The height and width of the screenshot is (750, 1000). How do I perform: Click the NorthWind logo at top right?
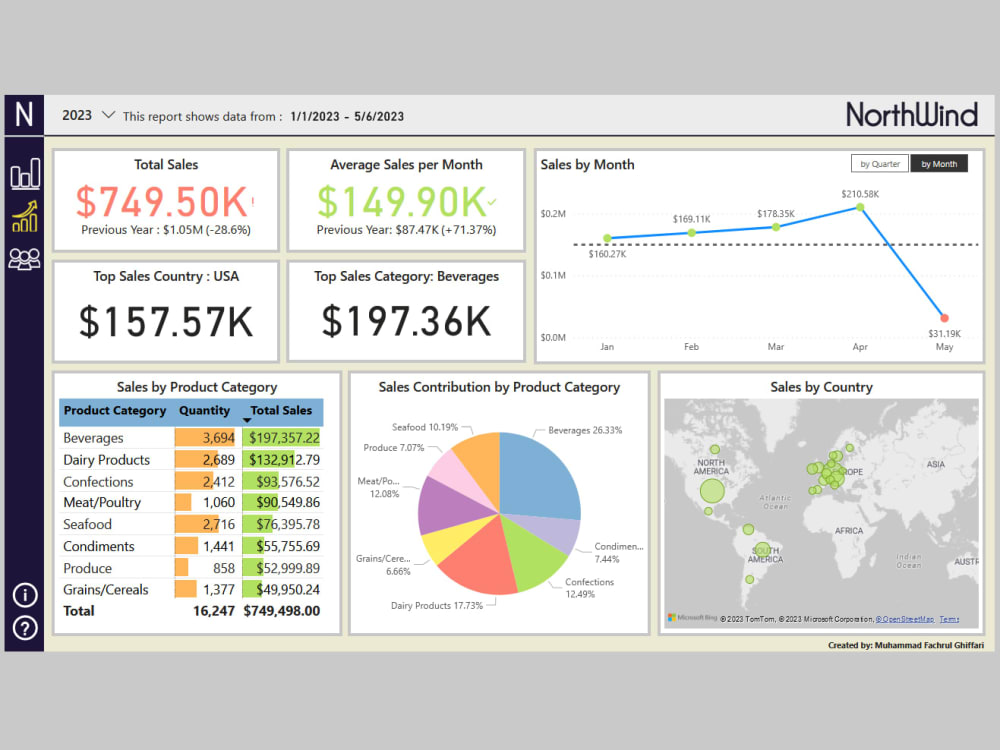913,114
